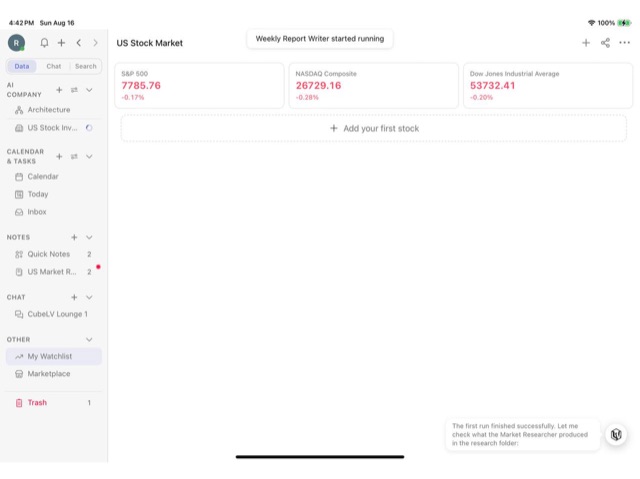Open the R profile avatar
The height and width of the screenshot is (479, 640).
tap(16, 43)
